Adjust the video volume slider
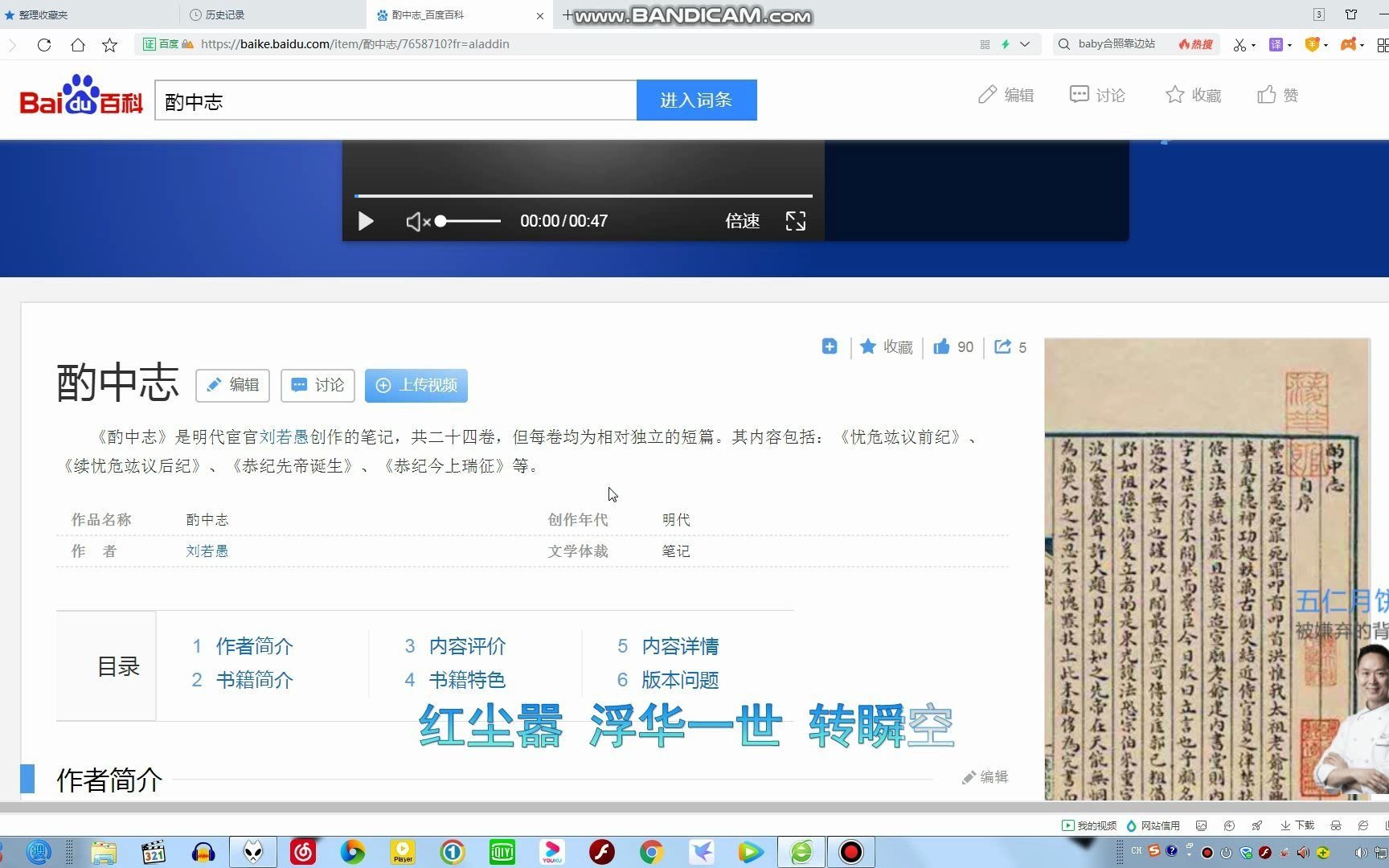 [x=469, y=221]
